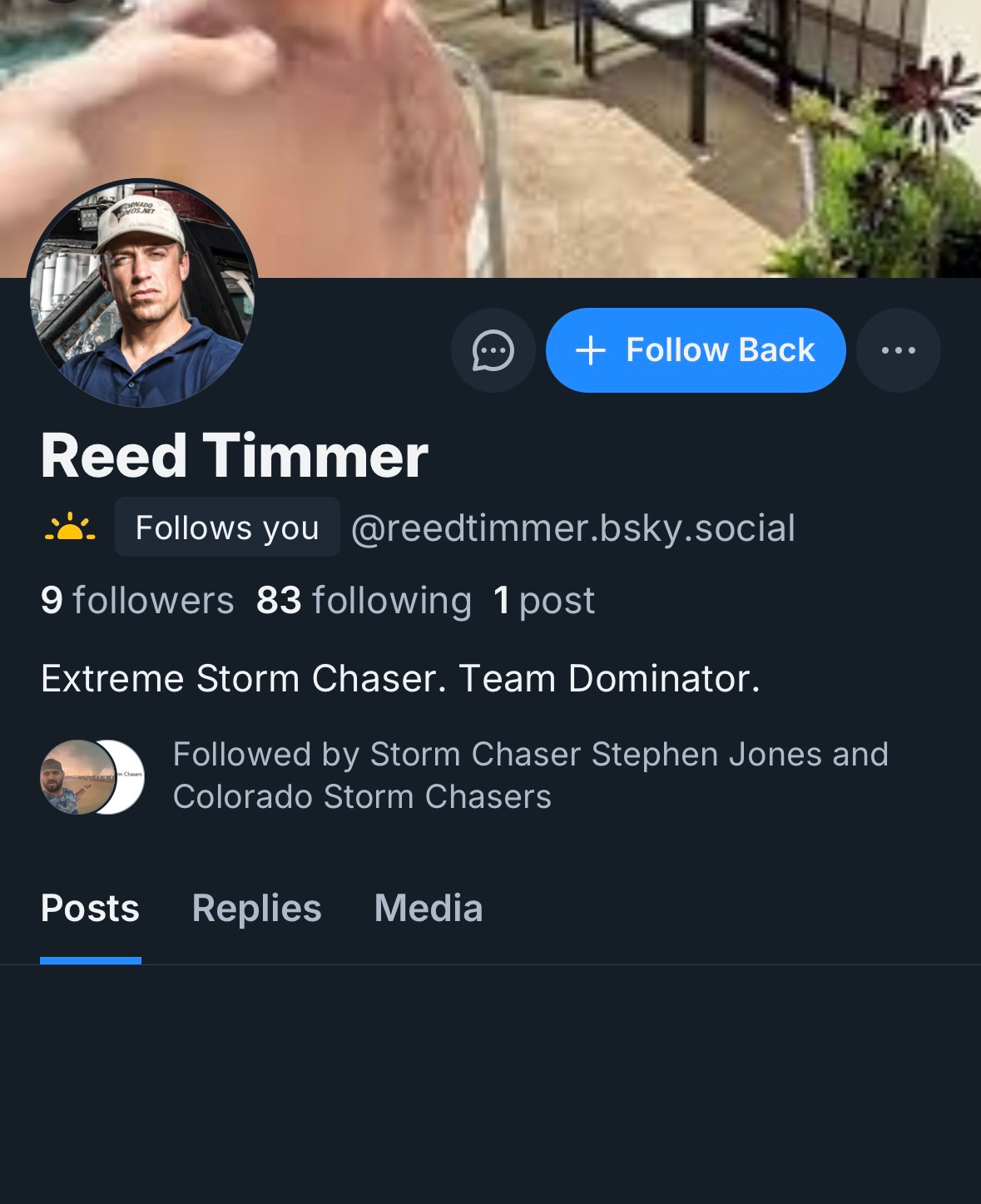This screenshot has height=1204, width=981.
Task: Tap the sun icon beside Follows you
Action: point(70,528)
